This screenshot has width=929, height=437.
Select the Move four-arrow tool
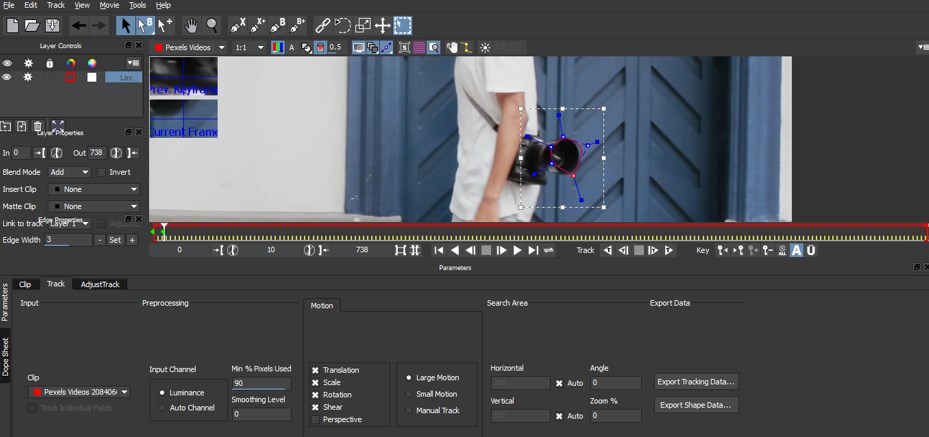(383, 25)
